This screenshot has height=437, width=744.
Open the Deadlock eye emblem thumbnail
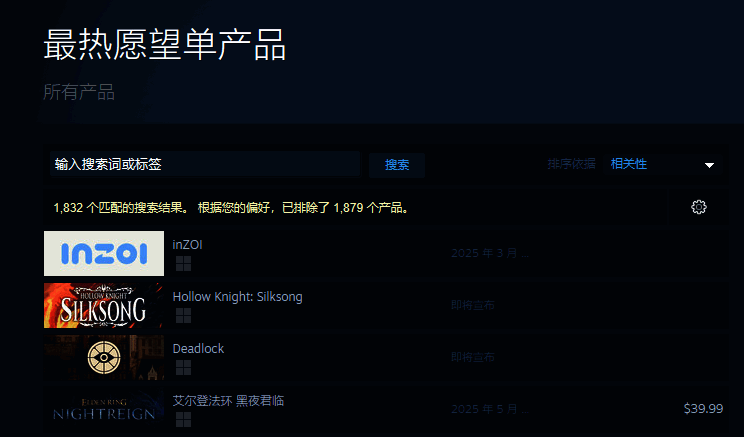(104, 357)
